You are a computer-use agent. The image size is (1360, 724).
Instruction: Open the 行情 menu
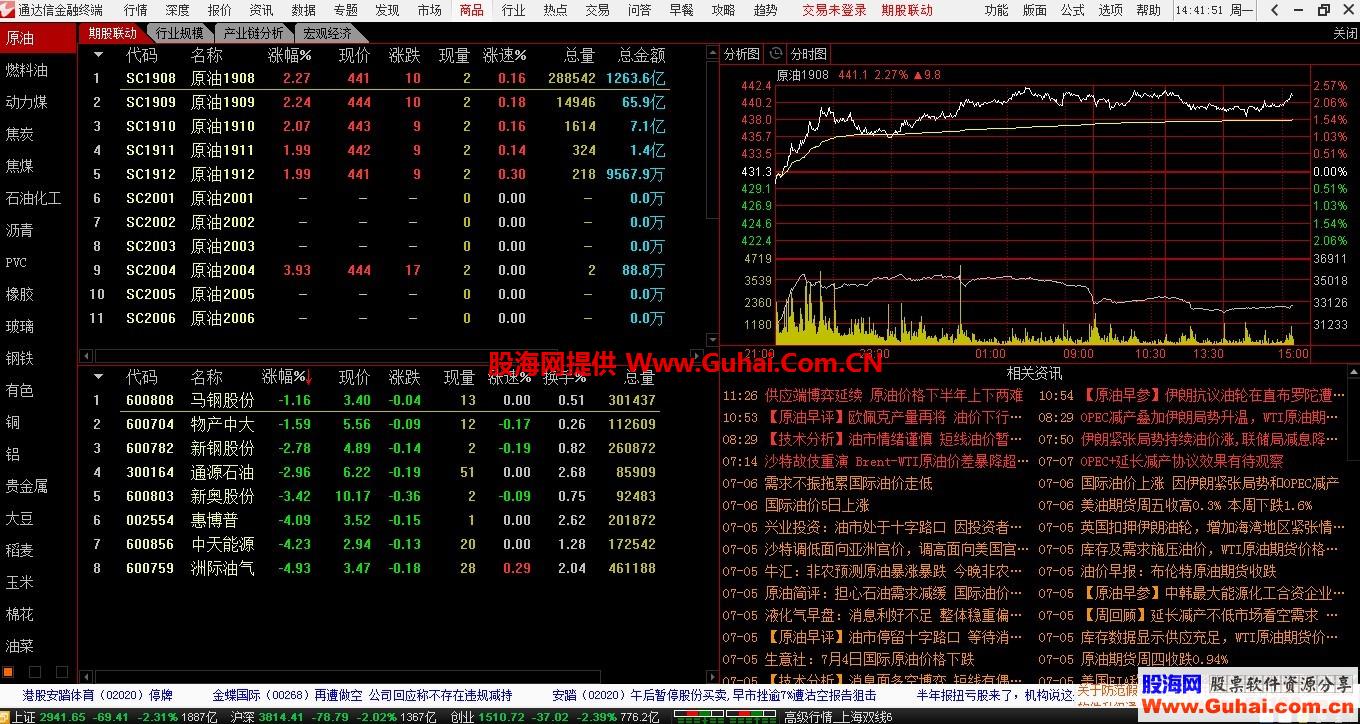(135, 10)
